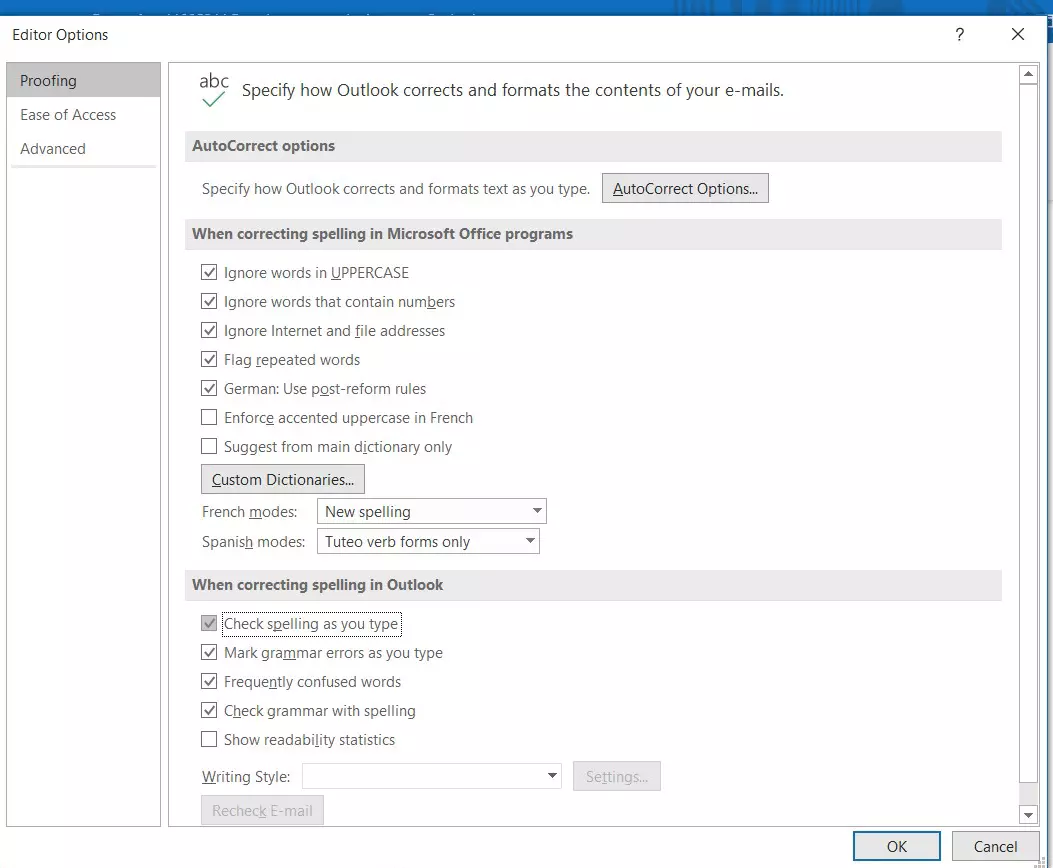Check Suggest from main dictionary only

click(209, 446)
